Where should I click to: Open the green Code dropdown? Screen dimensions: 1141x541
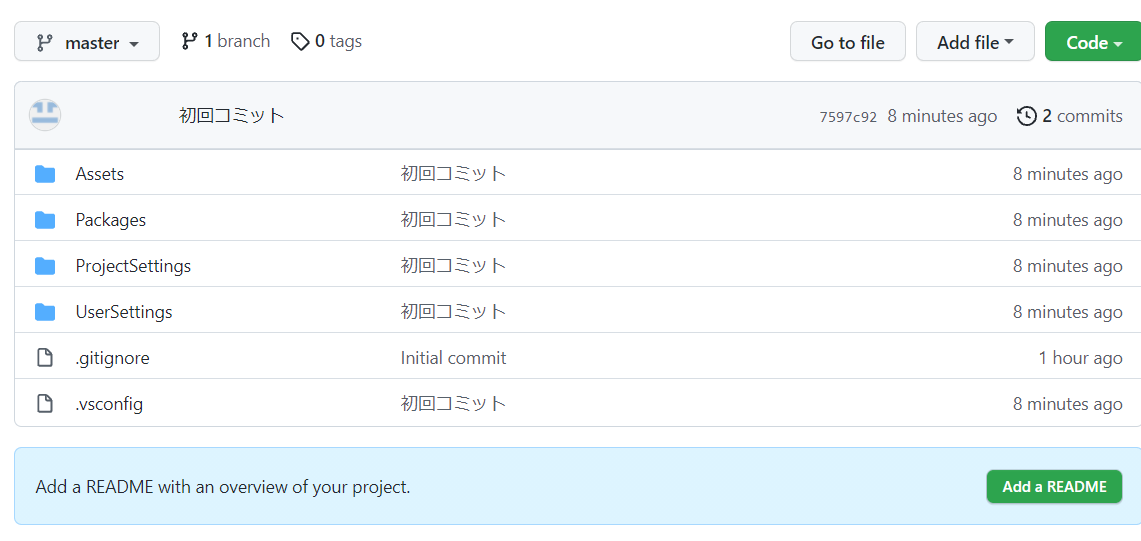[x=1092, y=42]
